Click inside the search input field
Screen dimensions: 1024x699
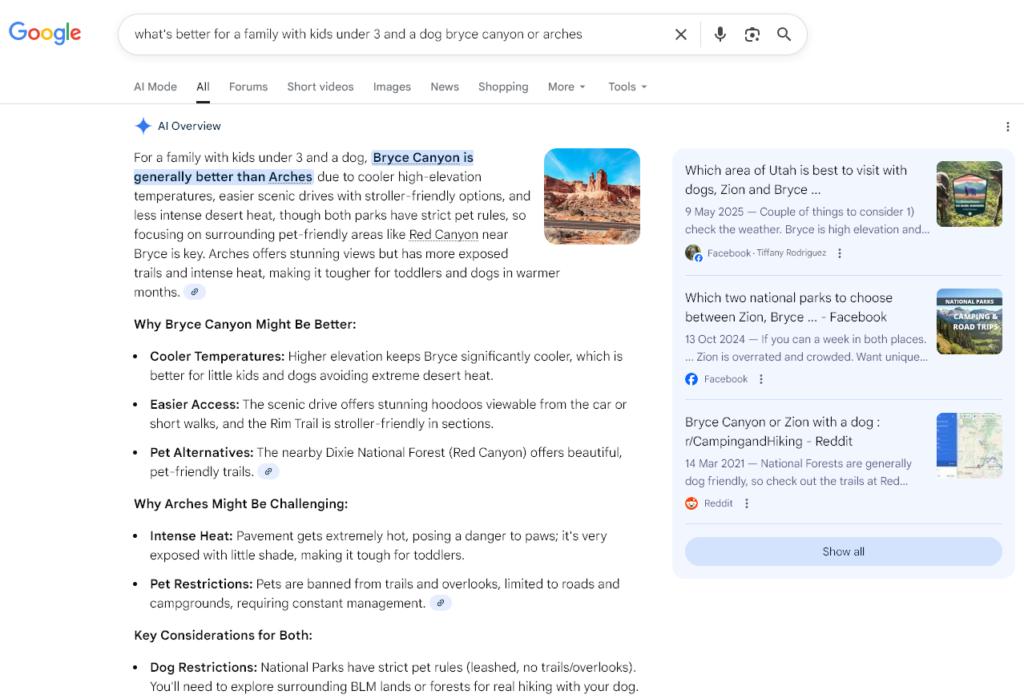(400, 34)
